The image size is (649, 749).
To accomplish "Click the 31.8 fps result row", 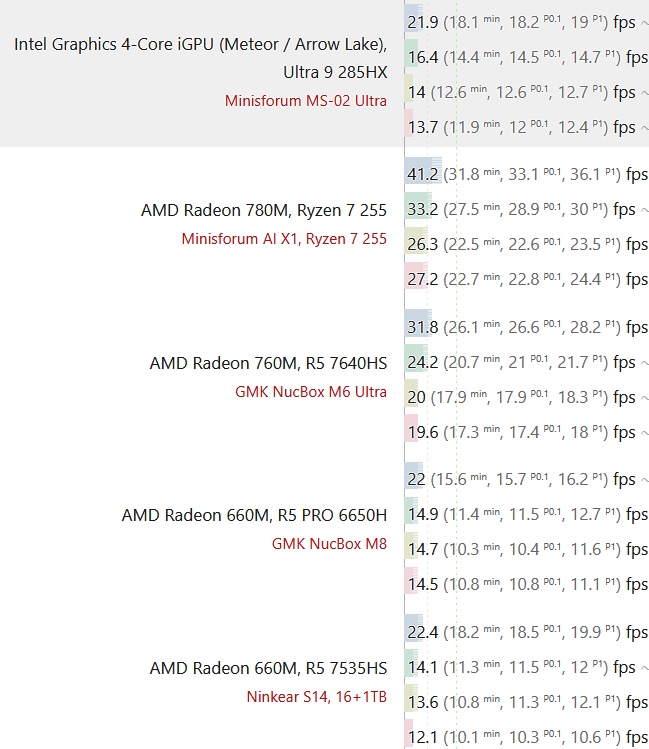I will 527,327.
